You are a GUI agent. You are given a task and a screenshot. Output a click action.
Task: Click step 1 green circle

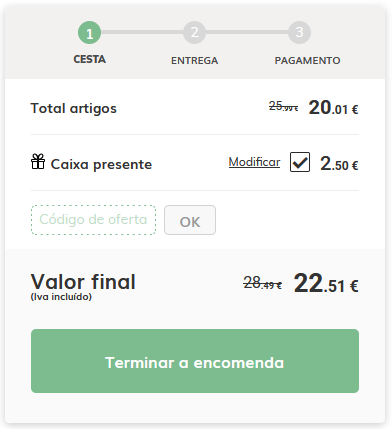point(89,33)
